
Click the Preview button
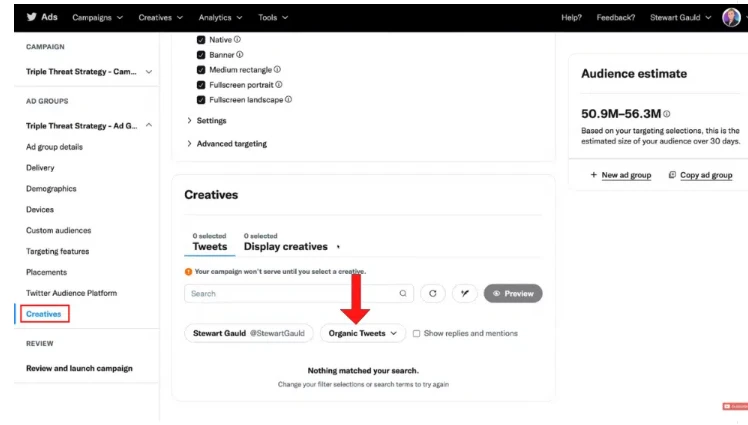pos(513,293)
